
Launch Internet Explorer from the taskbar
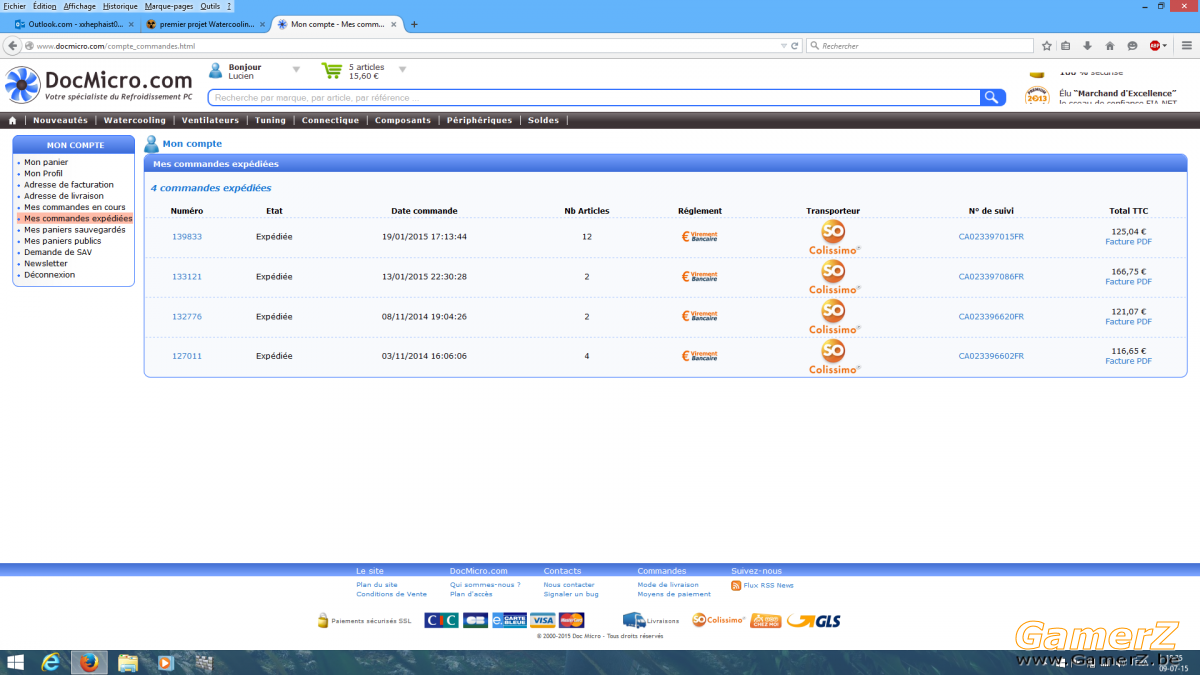[51, 662]
